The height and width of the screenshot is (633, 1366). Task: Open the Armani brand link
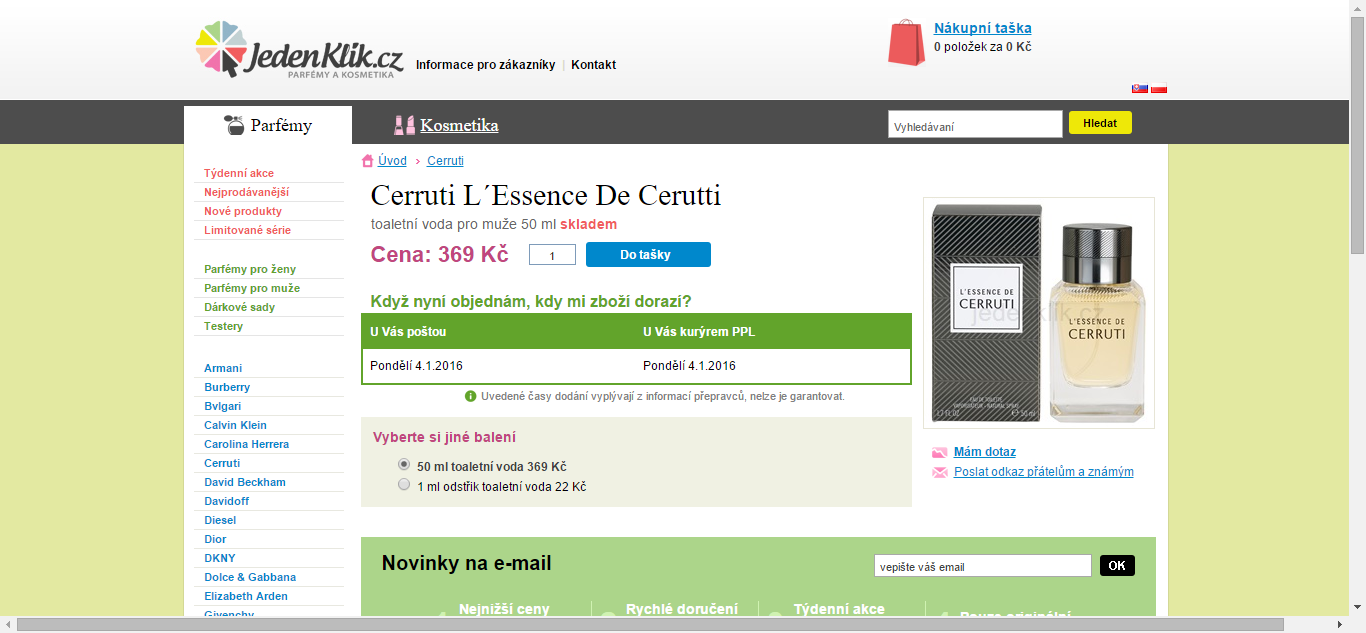click(x=223, y=368)
